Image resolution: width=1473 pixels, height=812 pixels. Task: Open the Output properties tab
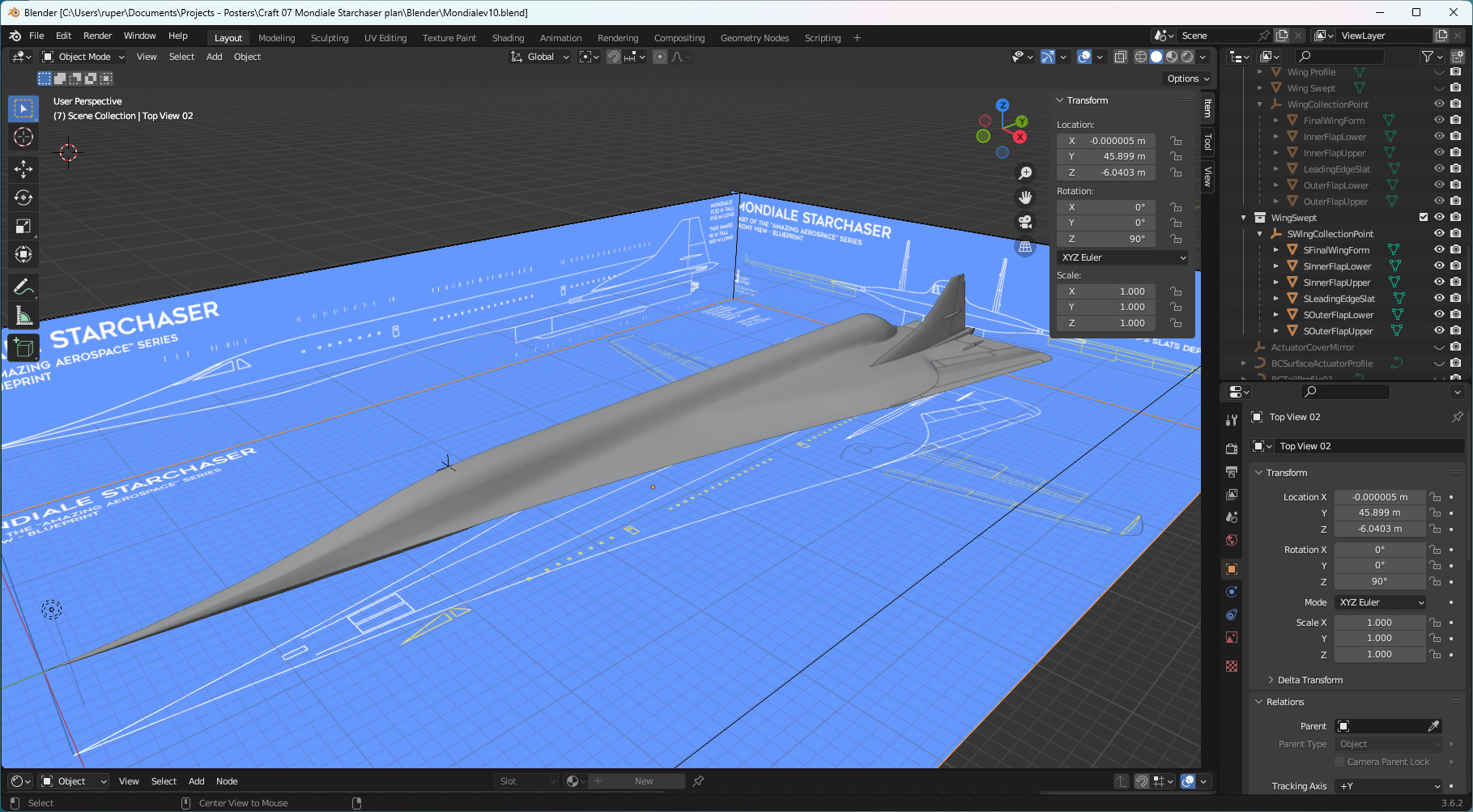coord(1232,471)
